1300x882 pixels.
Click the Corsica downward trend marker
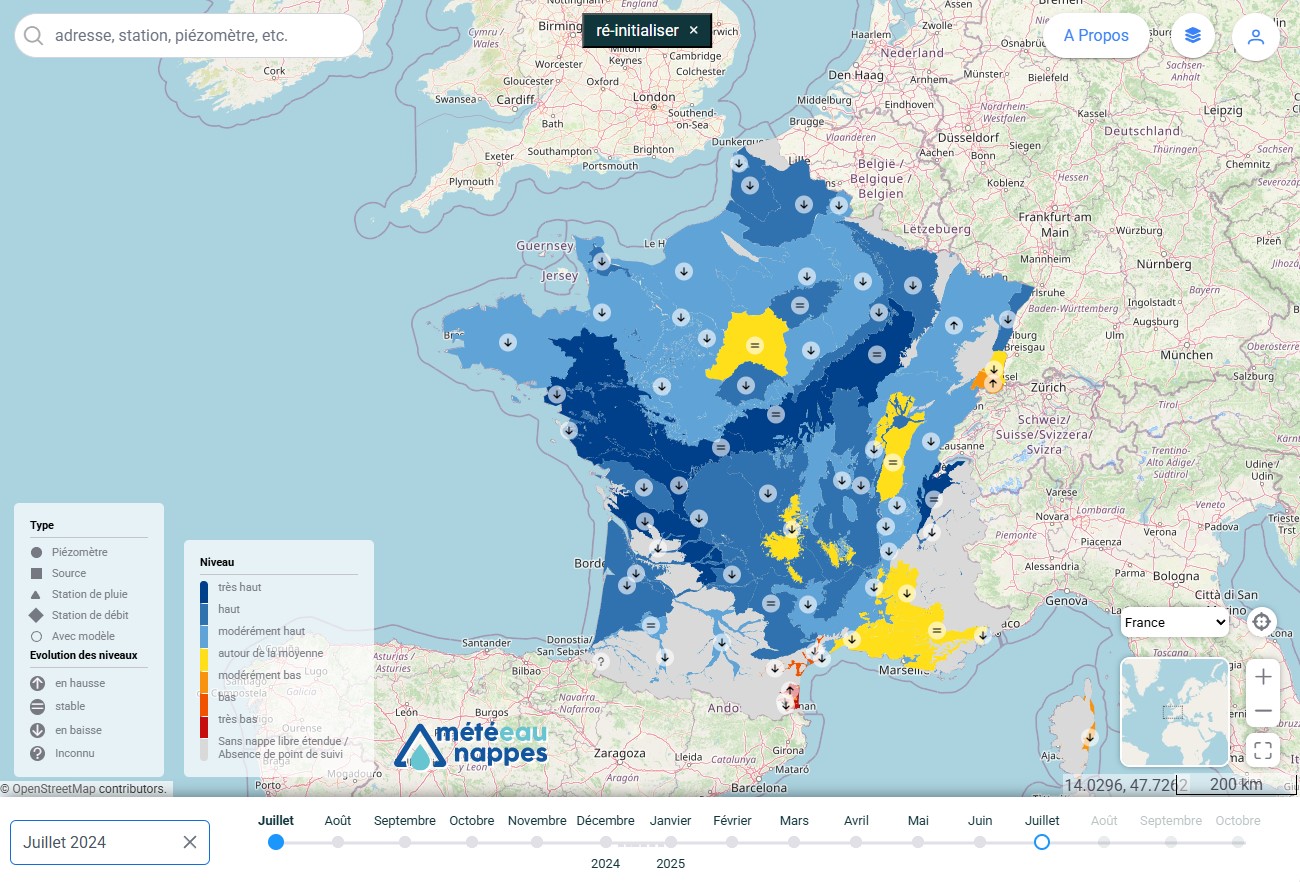tap(1090, 737)
